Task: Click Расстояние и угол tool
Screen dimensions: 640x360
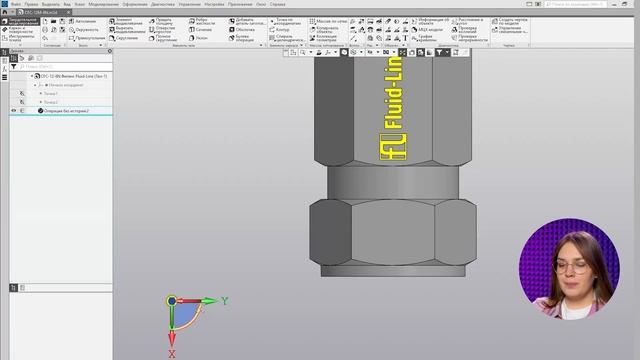Action: pyautogui.click(x=468, y=21)
